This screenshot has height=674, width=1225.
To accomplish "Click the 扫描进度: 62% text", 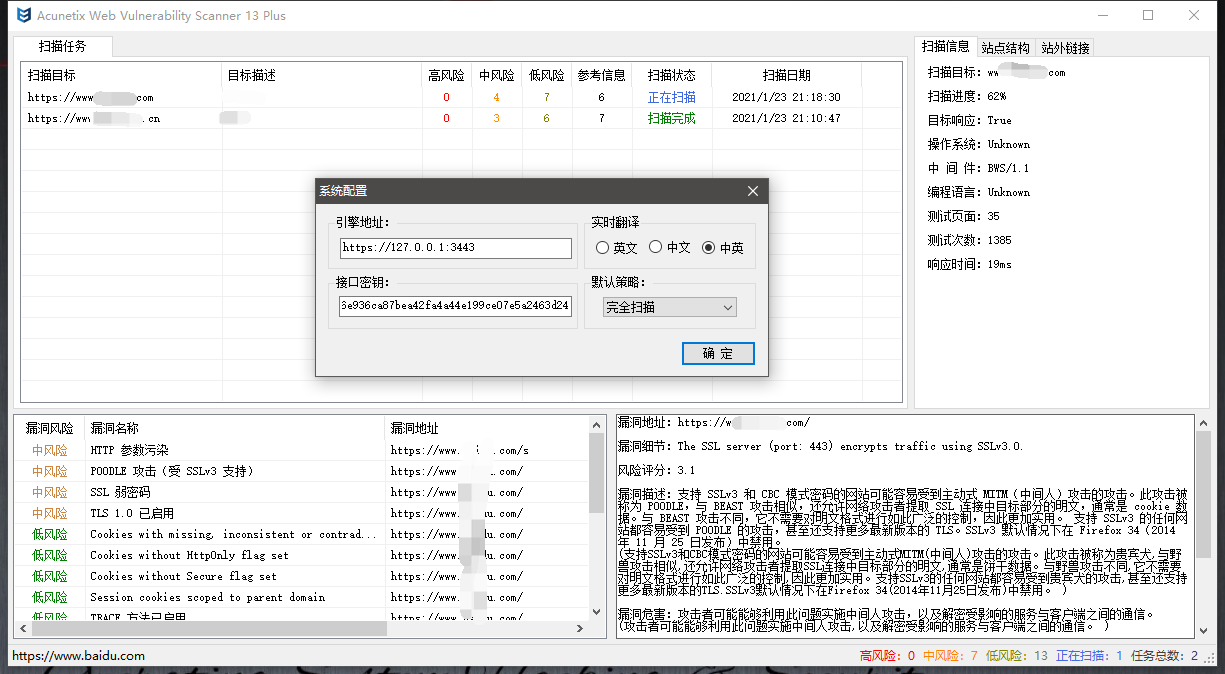I will pos(967,96).
